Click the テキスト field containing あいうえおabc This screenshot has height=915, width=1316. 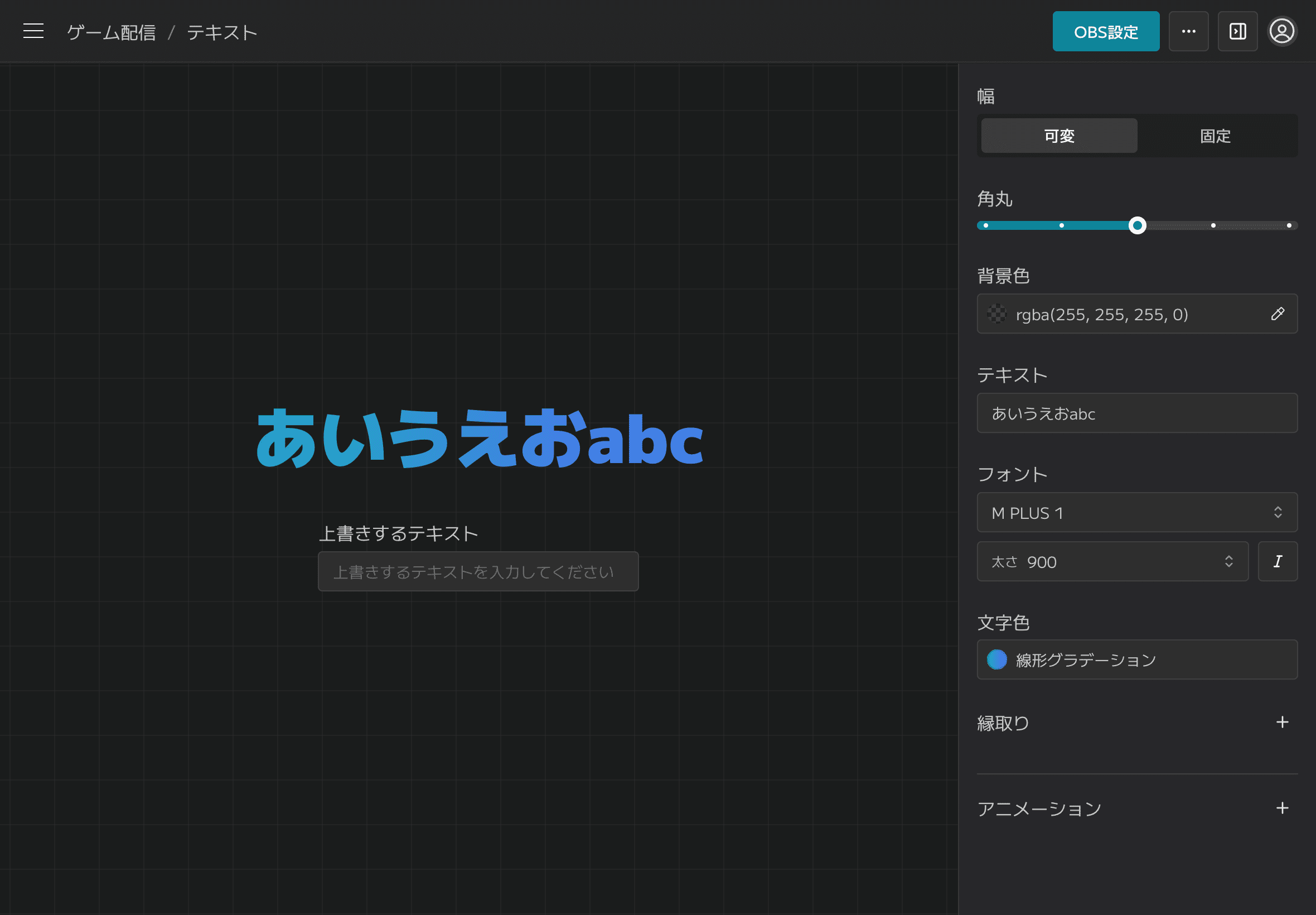point(1136,413)
